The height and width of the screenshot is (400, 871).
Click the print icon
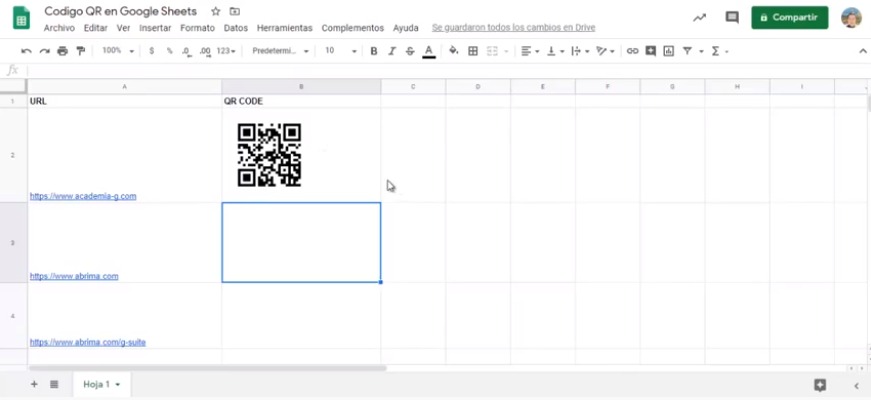tap(62, 51)
